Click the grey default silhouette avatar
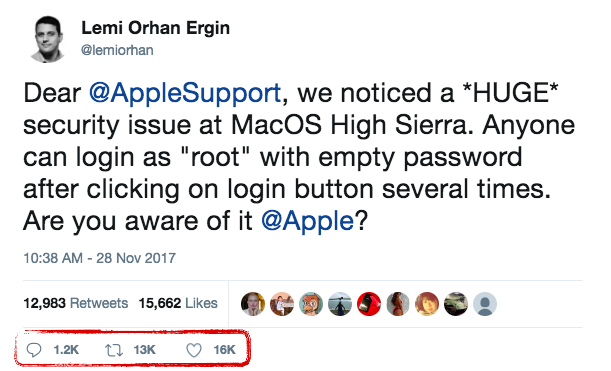This screenshot has height=371, width=611. pos(485,304)
